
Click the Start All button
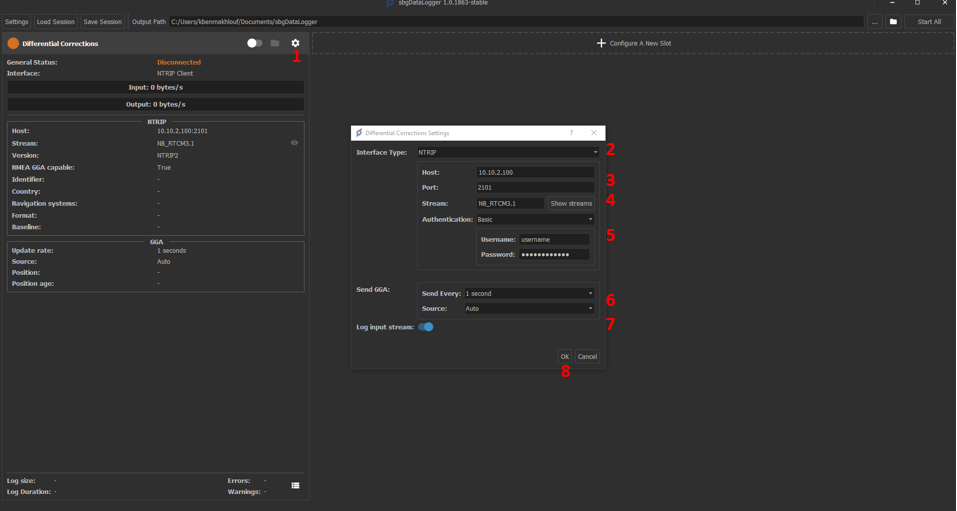(929, 21)
